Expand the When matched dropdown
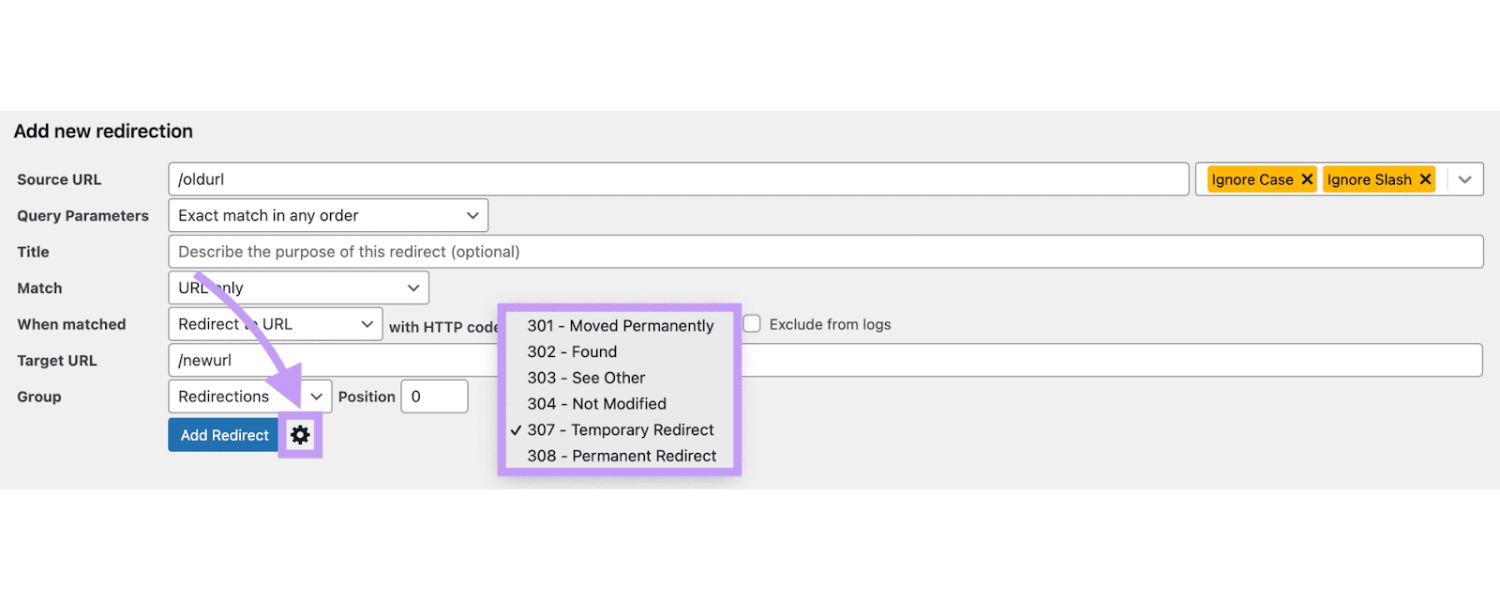This screenshot has height=600, width=1500. (x=275, y=323)
